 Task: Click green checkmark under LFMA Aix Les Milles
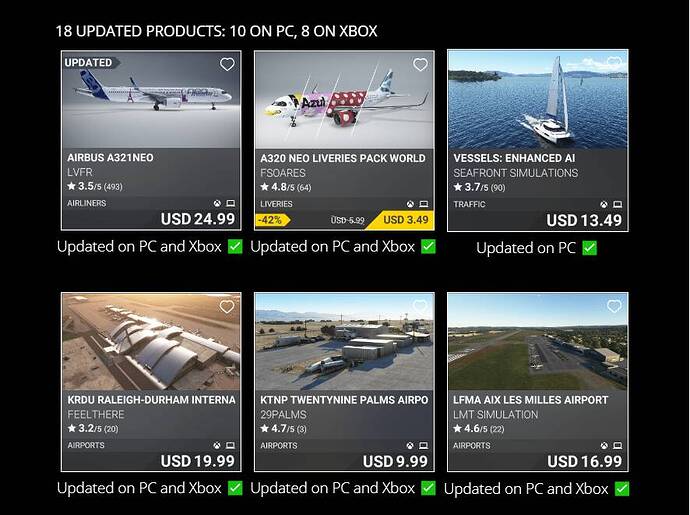click(x=622, y=489)
